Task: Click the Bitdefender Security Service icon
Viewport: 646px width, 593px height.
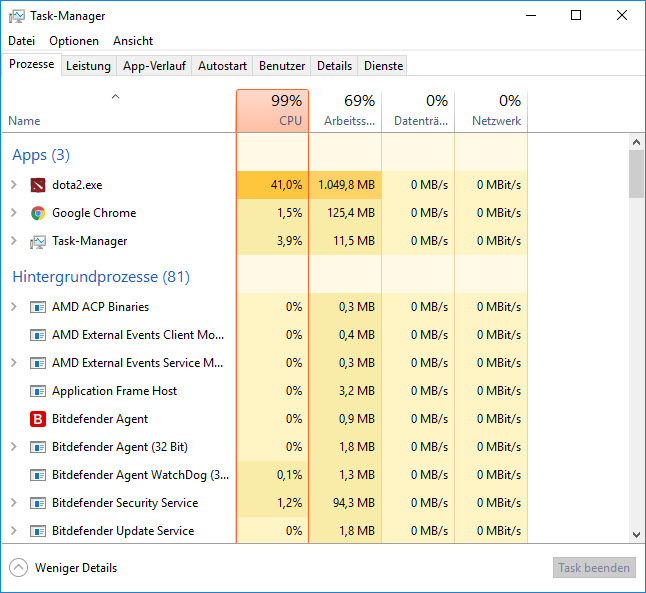Action: pos(38,503)
